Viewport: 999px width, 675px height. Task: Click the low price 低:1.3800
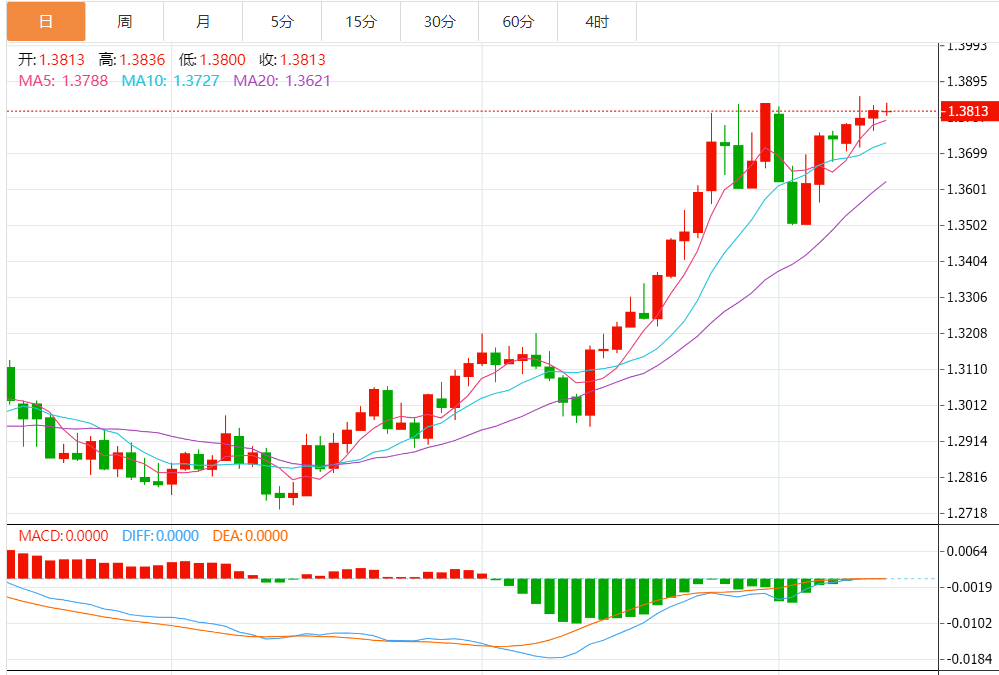pos(212,60)
